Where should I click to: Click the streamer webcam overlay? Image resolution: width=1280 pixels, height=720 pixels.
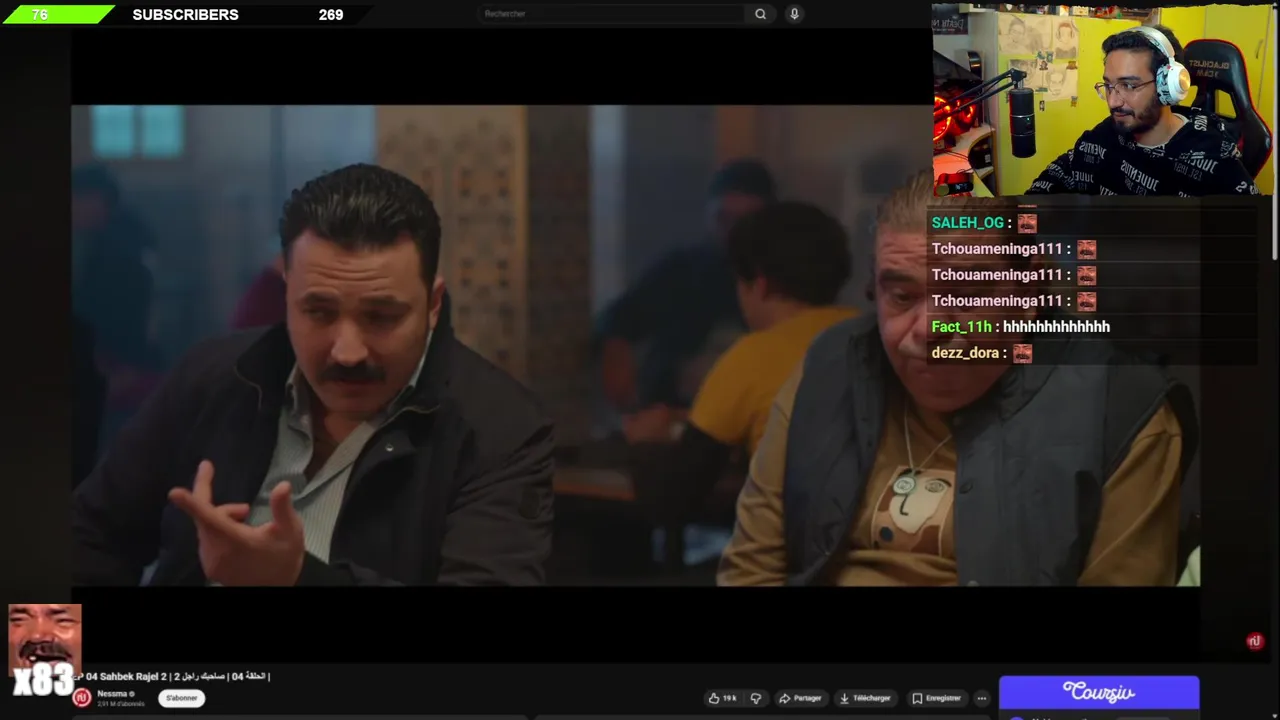[x=1103, y=100]
